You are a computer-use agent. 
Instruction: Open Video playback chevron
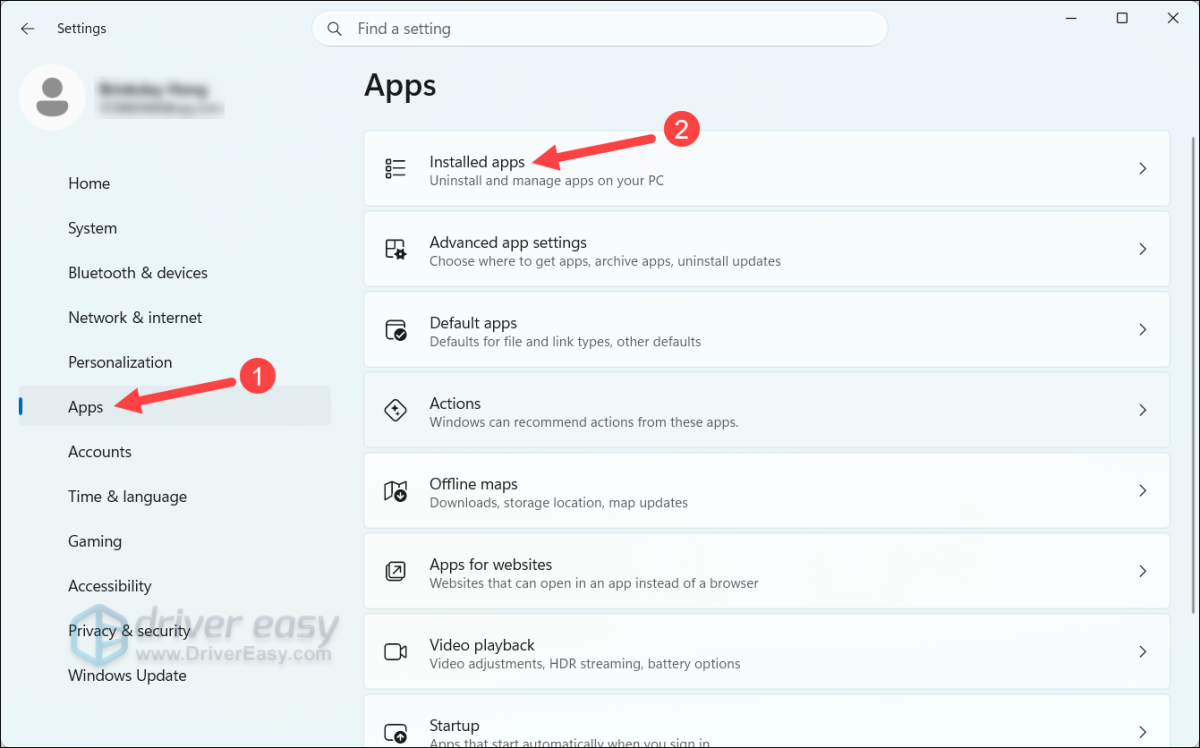1142,652
